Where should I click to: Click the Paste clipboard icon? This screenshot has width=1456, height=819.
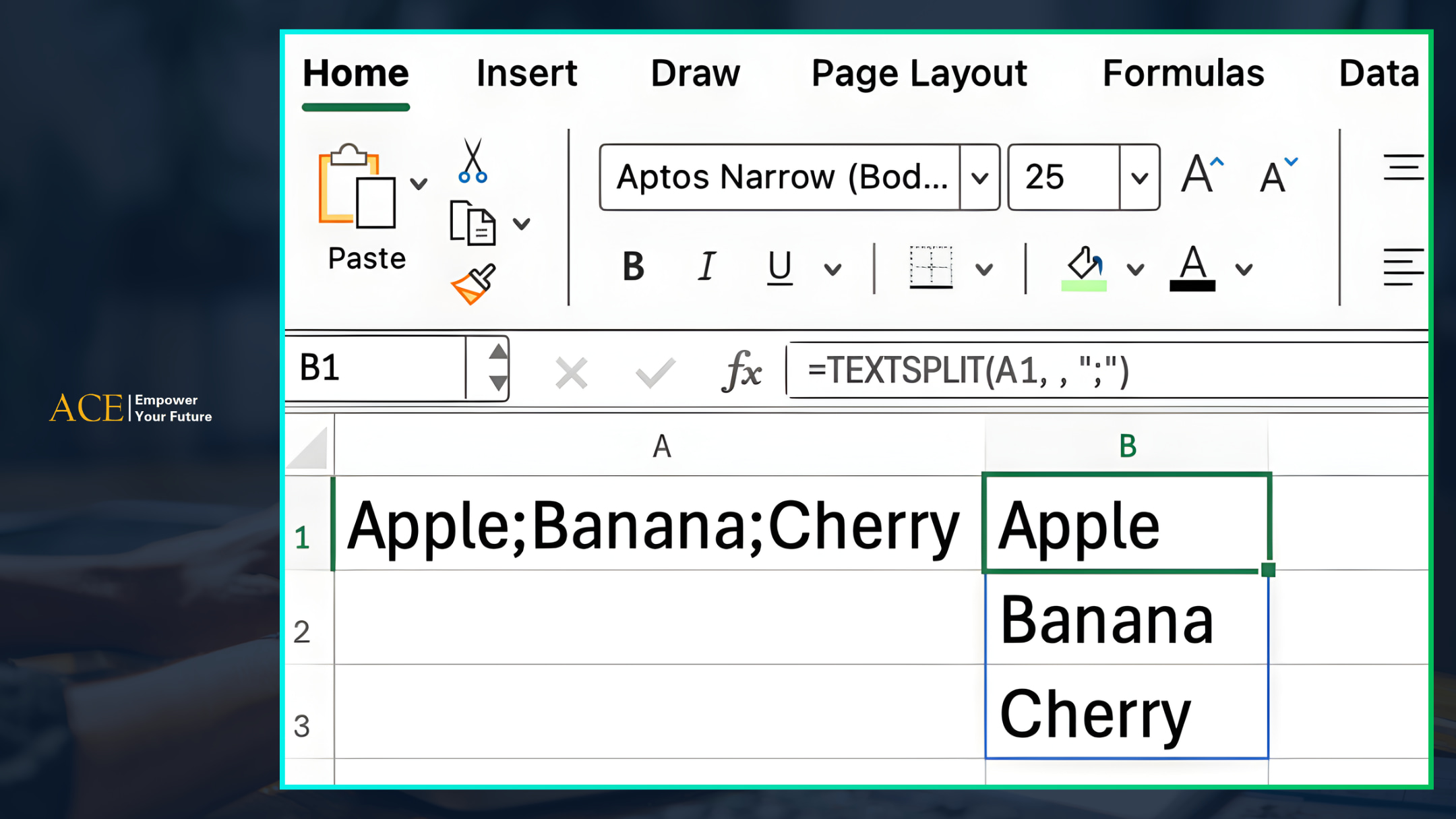(x=357, y=187)
